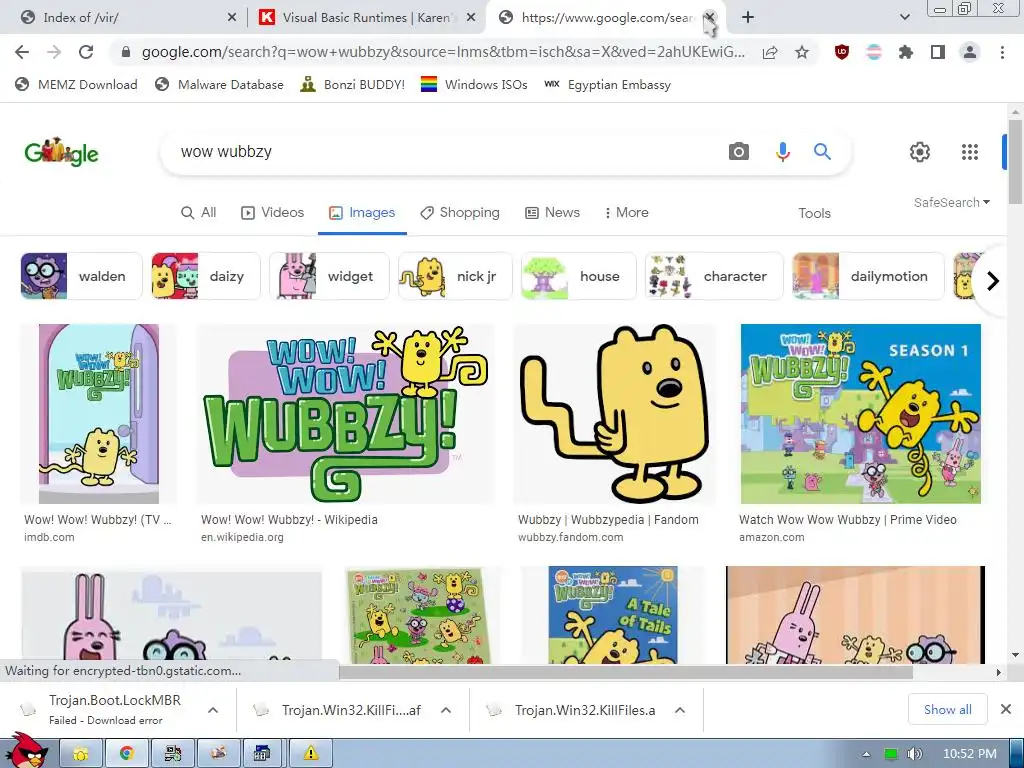Open the Wikipedia Wubbzy logo image
This screenshot has width=1024, height=768.
point(346,414)
